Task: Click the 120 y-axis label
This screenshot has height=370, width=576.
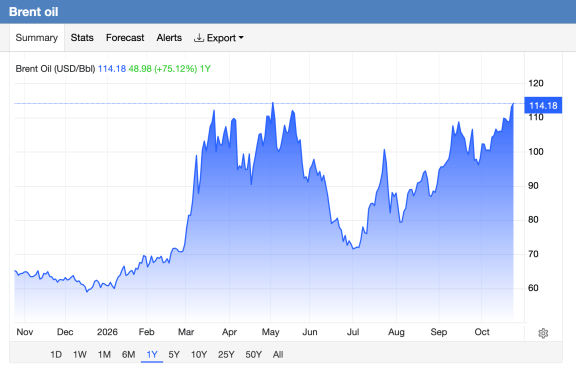Action: coord(536,83)
